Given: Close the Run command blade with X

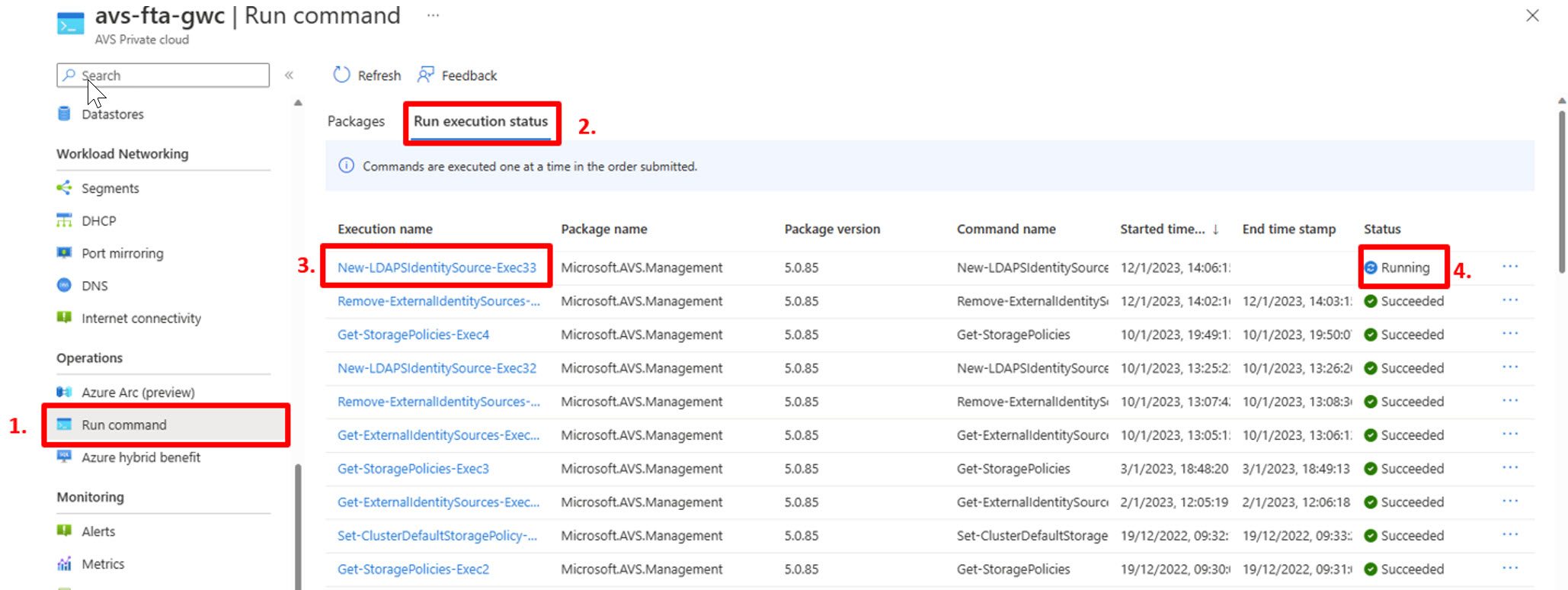Looking at the screenshot, I should 1533,15.
